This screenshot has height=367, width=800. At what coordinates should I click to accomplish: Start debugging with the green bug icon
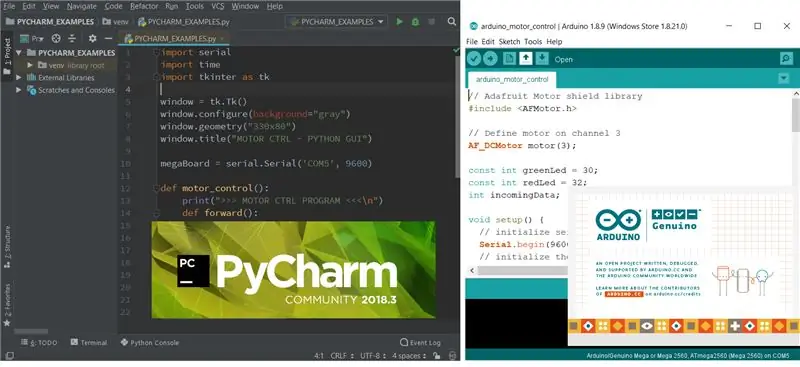pos(415,22)
